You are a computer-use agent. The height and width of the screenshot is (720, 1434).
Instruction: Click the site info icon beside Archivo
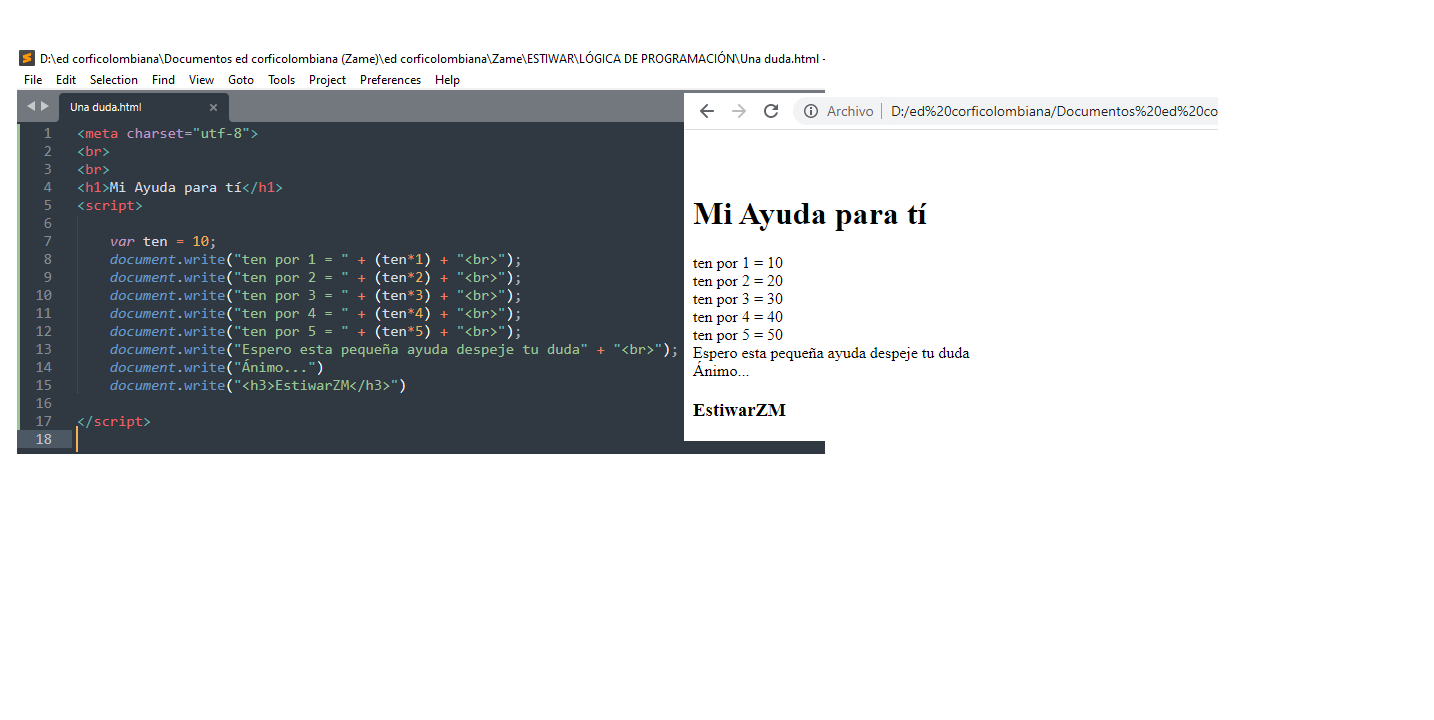tap(811, 111)
